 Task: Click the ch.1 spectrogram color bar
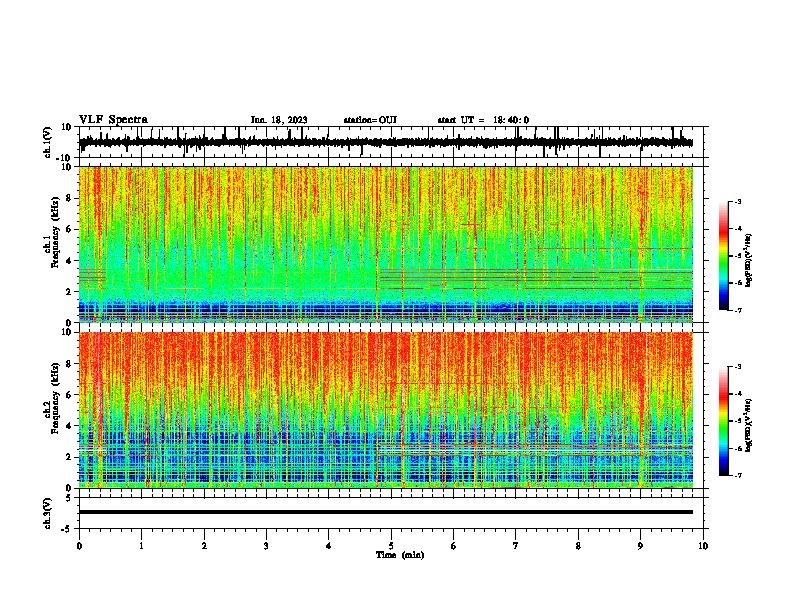pyautogui.click(x=724, y=256)
